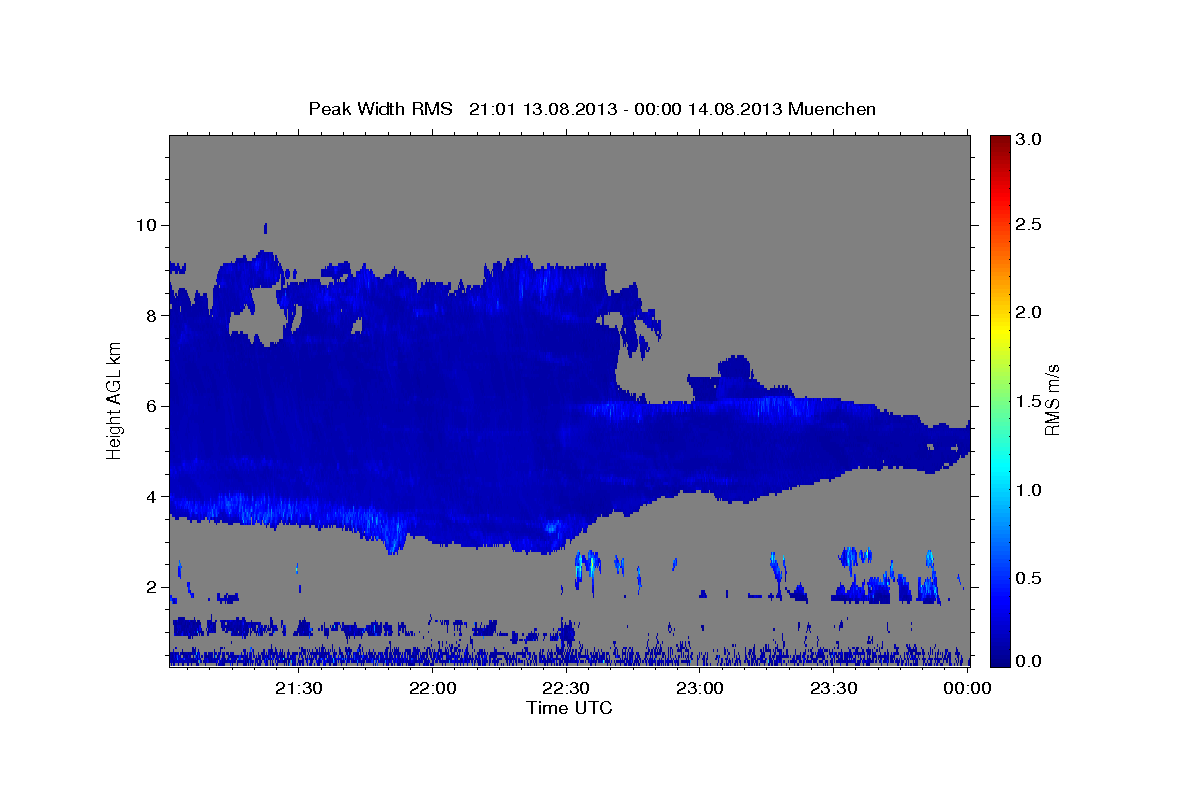Image resolution: width=1200 pixels, height=800 pixels.
Task: Click the '22:00' time axis label
Action: pos(432,688)
